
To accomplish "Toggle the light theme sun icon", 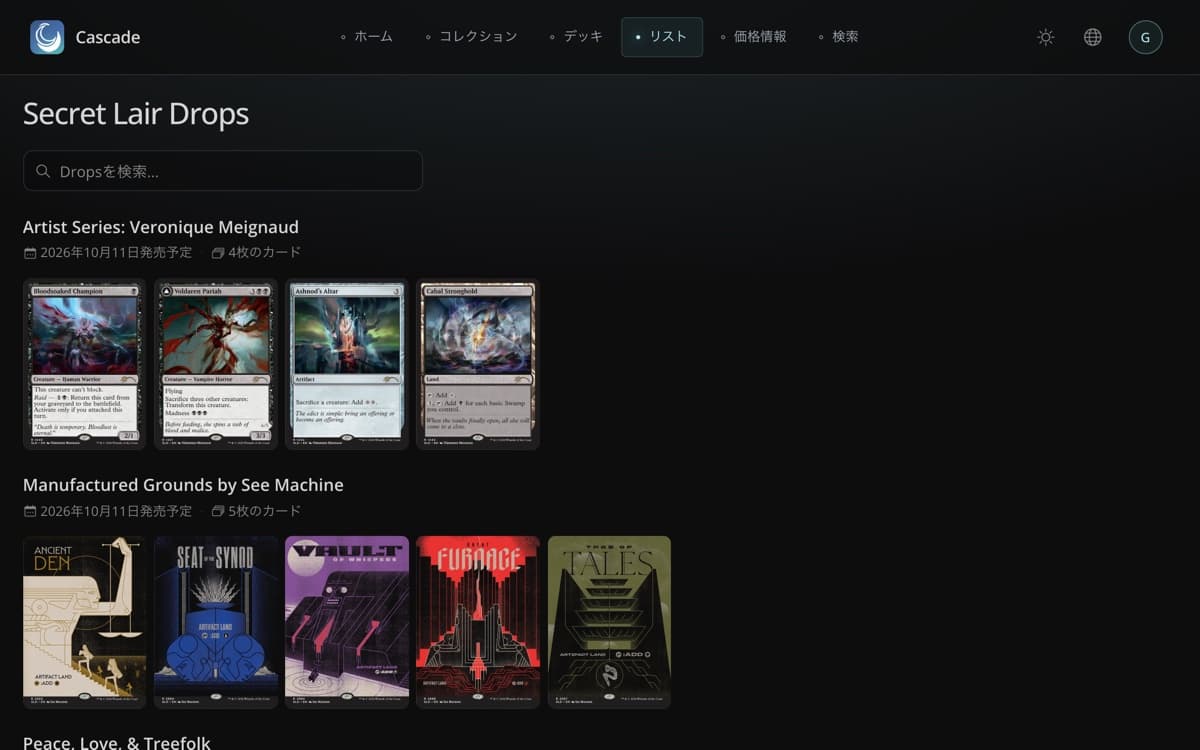I will 1046,37.
